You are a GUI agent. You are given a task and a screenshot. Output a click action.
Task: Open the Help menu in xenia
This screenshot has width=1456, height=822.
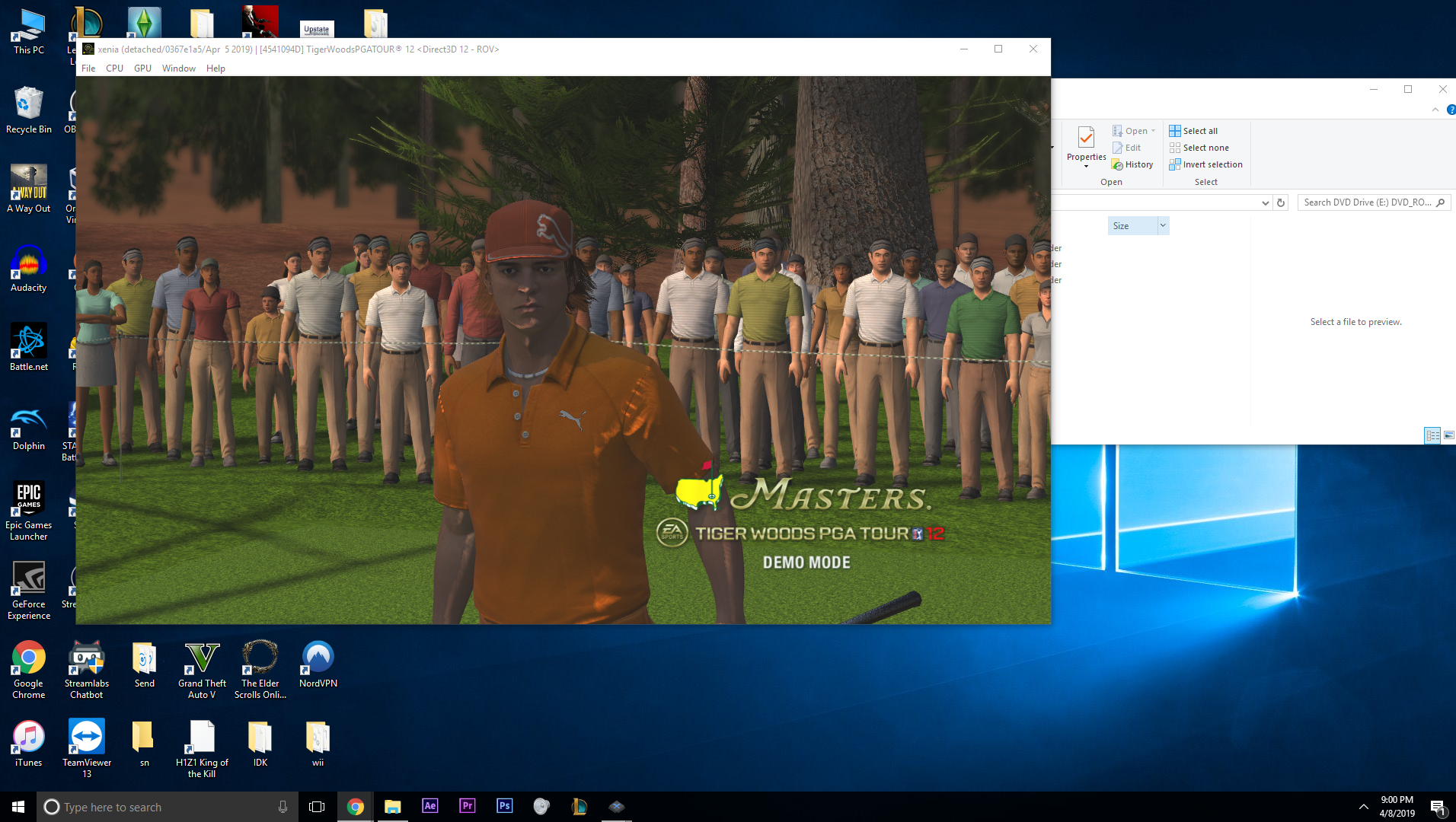216,68
